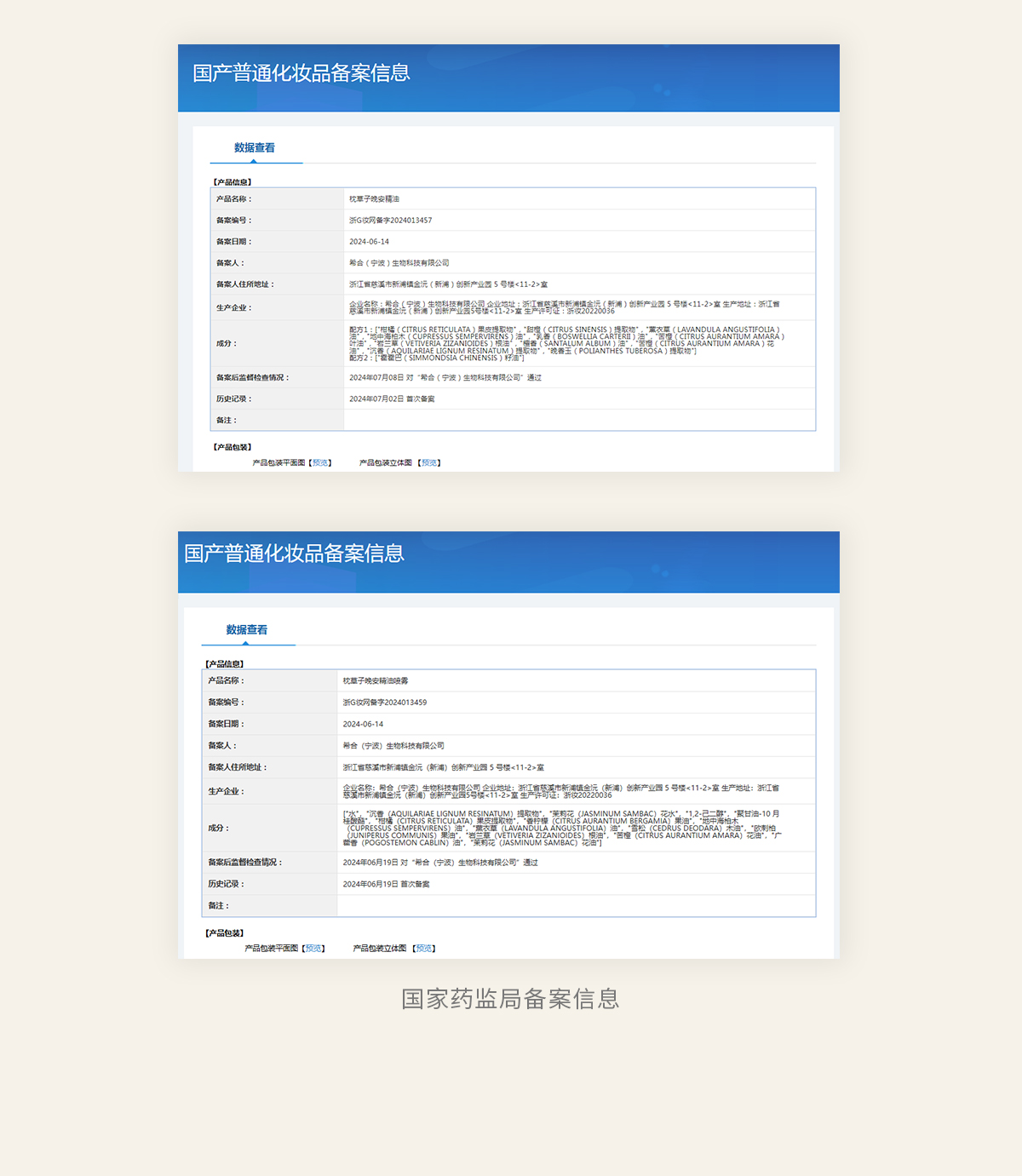This screenshot has width=1022, height=1176.
Task: Click 预览 link for upper 产品包装立体图
Action: (x=429, y=463)
